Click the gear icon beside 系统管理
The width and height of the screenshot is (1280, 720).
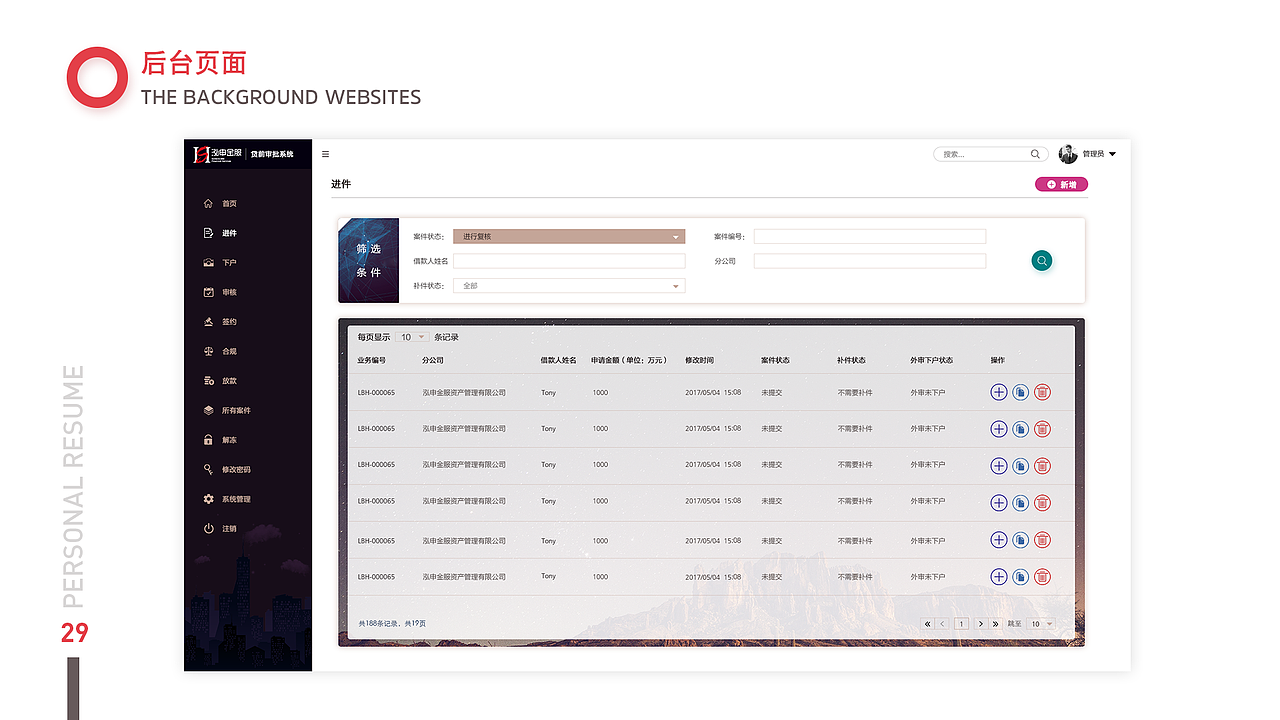tap(208, 499)
